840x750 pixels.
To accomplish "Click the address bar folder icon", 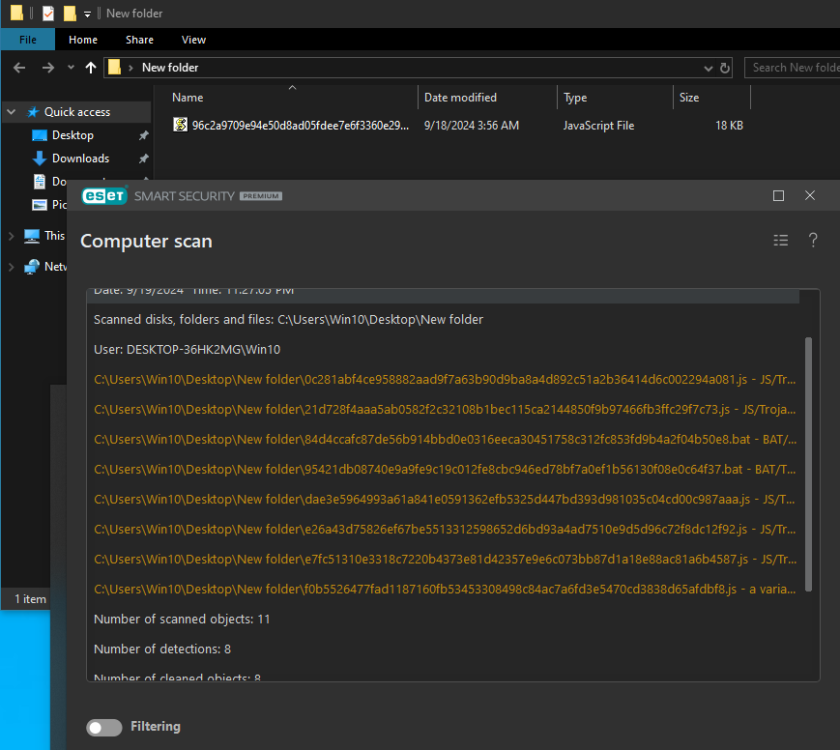I will 114,67.
